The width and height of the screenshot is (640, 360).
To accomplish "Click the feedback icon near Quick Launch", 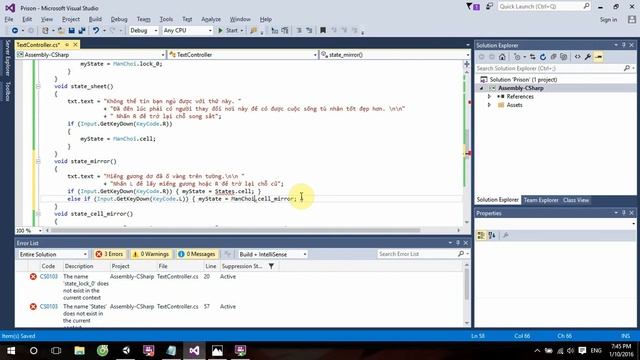I will 489,7.
